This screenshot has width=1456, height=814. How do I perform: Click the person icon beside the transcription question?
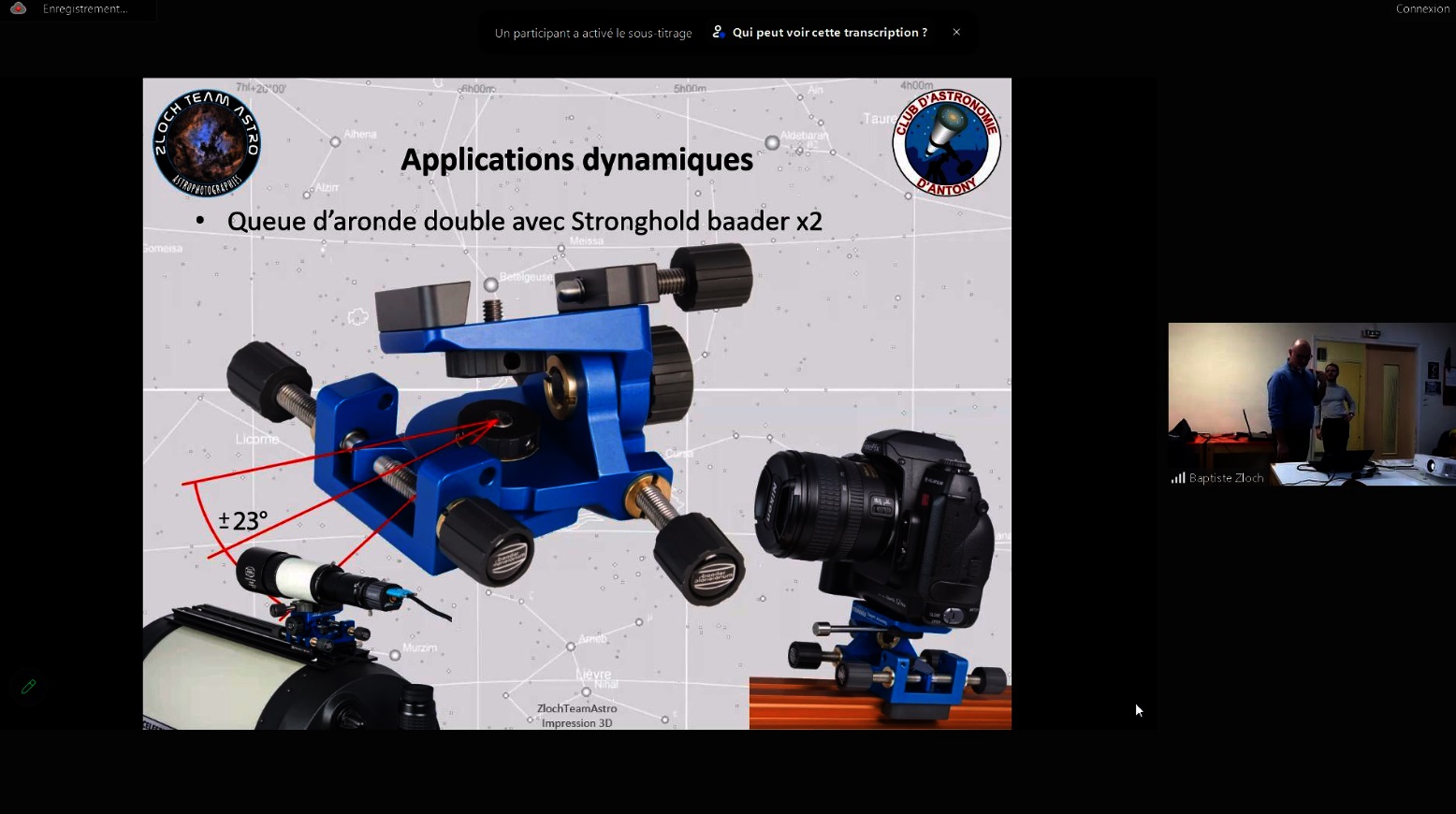(719, 32)
